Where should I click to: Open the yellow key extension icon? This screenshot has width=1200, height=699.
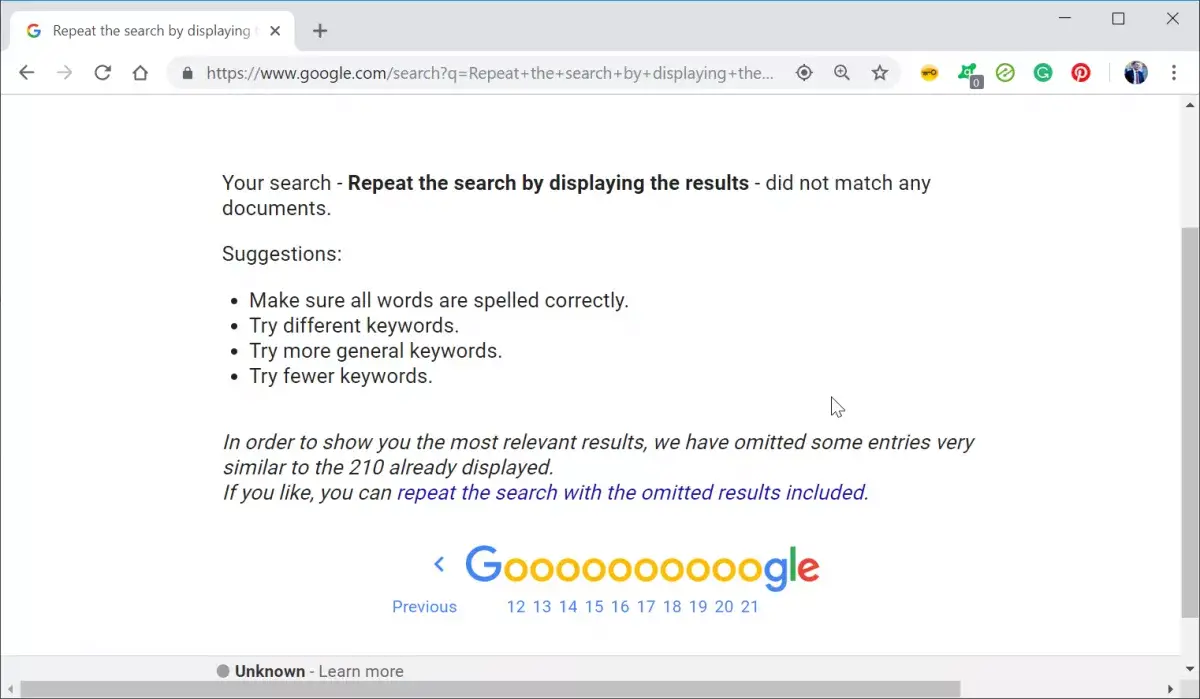[930, 73]
